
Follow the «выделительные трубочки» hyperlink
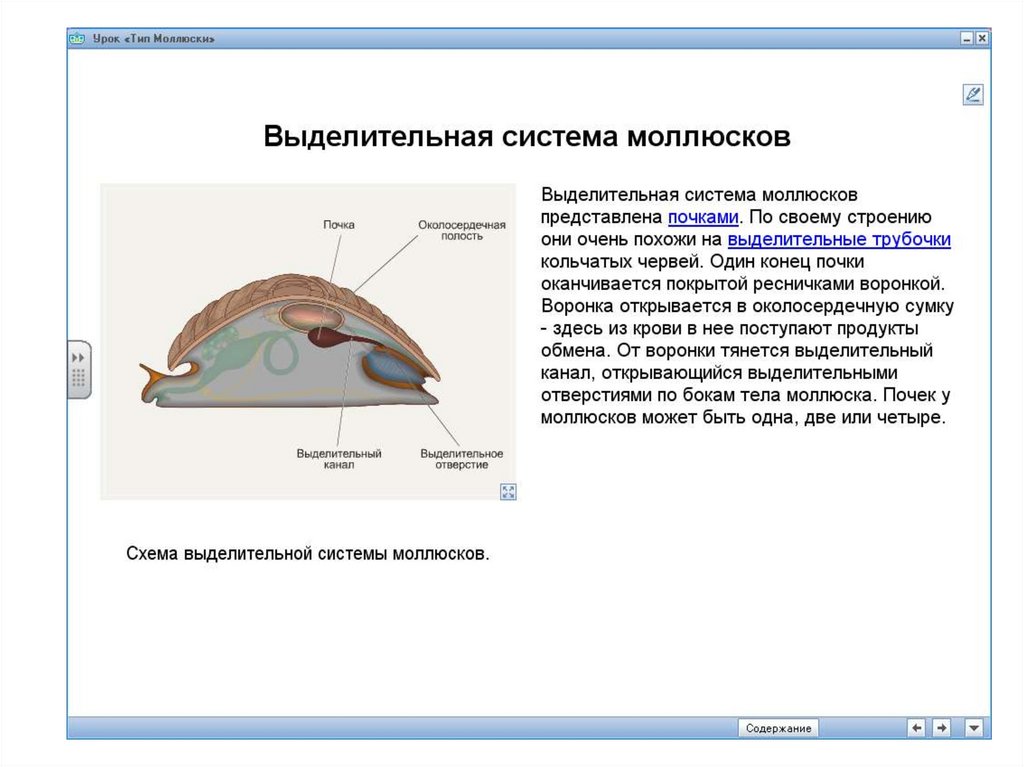pyautogui.click(x=838, y=240)
